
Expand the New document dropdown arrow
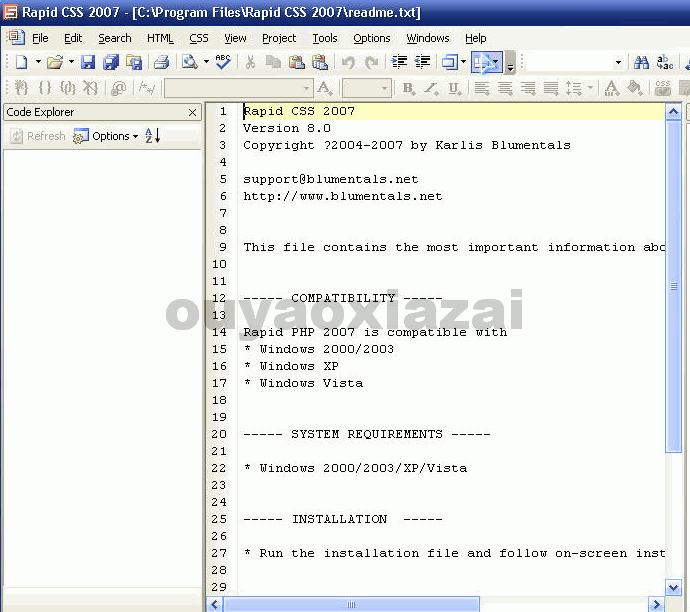pyautogui.click(x=38, y=62)
